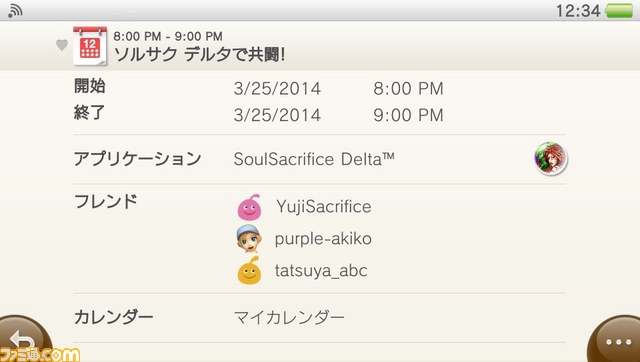
Task: Select friend purple-akiko
Action: tap(323, 239)
